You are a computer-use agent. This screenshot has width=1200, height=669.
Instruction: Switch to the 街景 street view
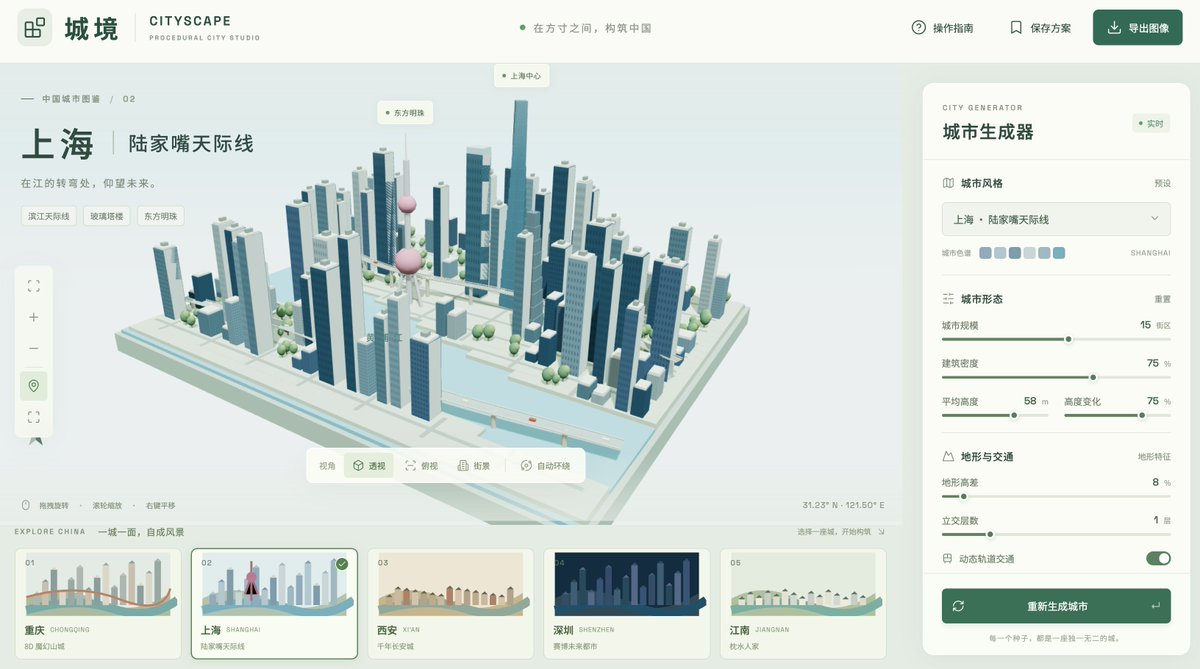point(473,466)
